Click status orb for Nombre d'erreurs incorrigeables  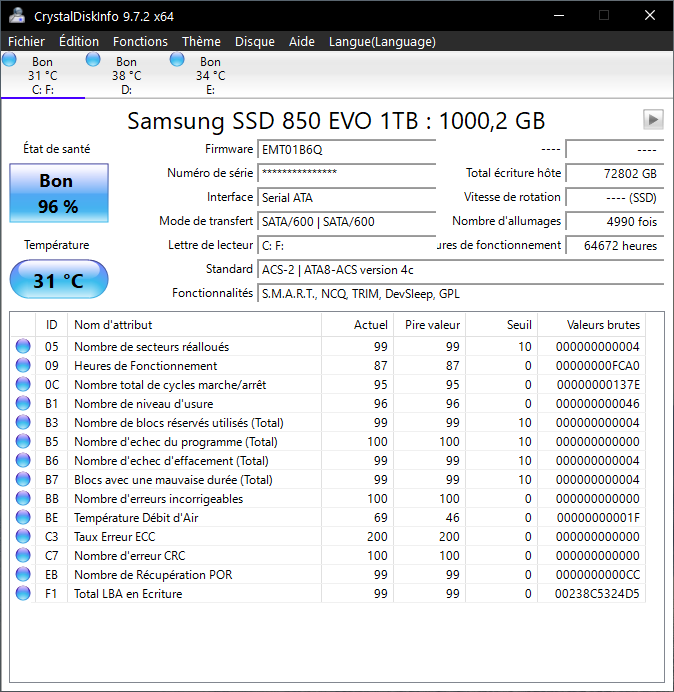23,498
